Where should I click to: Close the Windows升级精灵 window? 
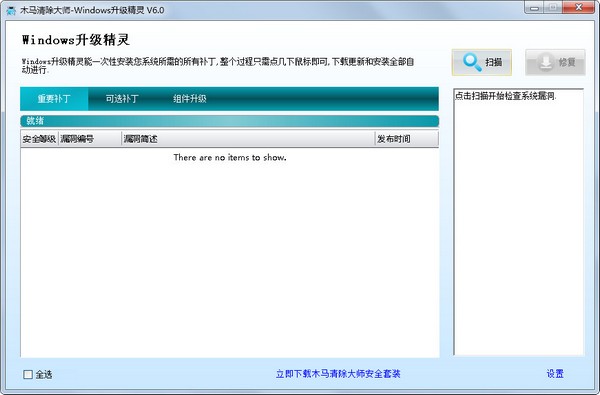[x=579, y=7]
